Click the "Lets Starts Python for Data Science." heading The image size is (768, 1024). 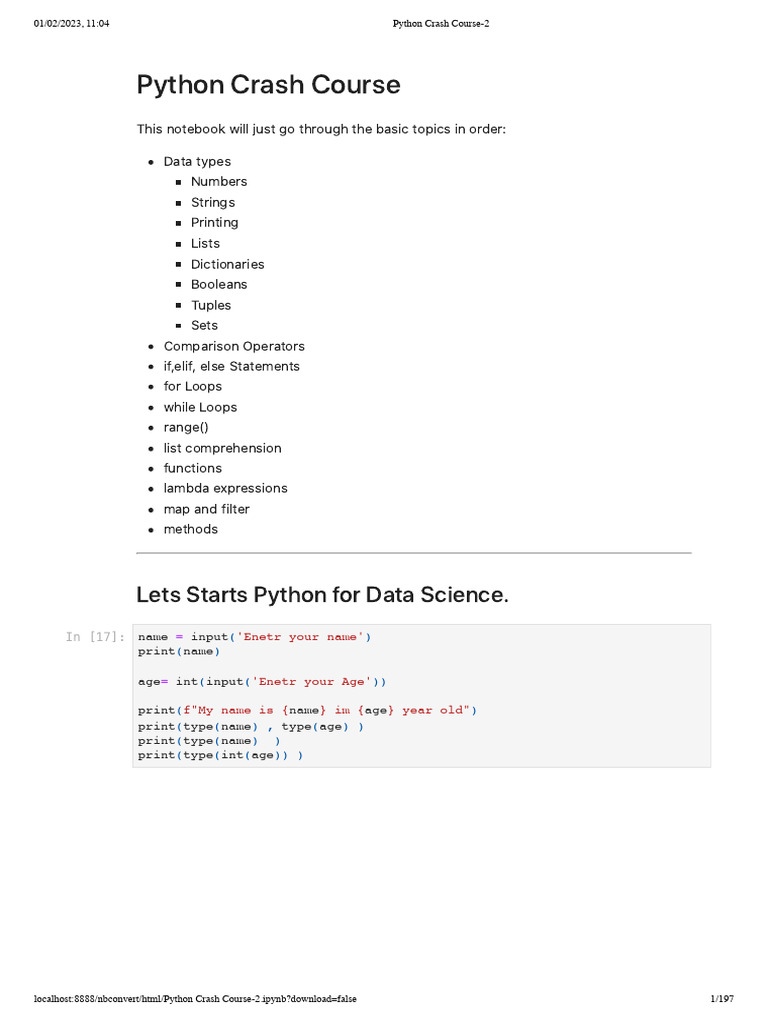(x=322, y=595)
